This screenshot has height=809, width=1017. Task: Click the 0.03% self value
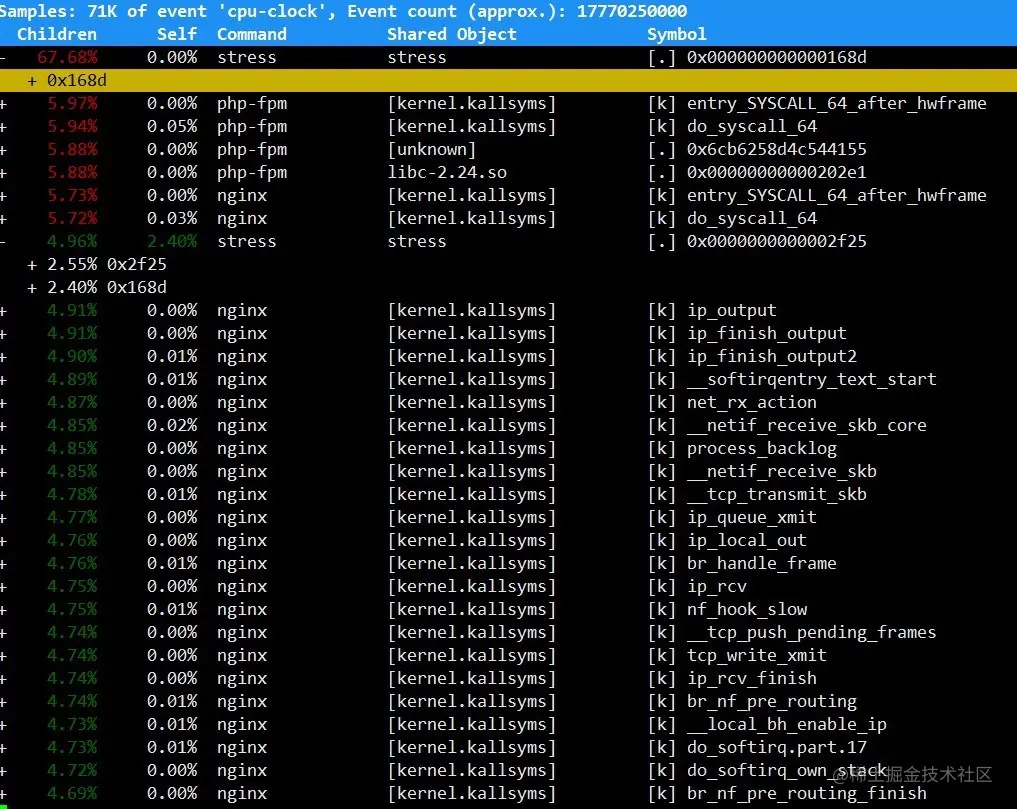pyautogui.click(x=172, y=219)
